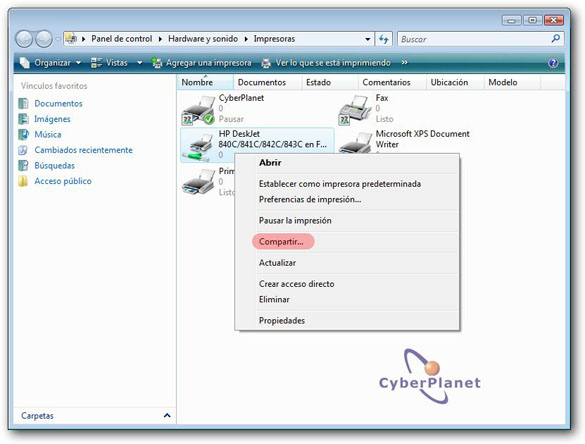Click the Documentos favorites icon
The height and width of the screenshot is (444, 585).
click(23, 103)
